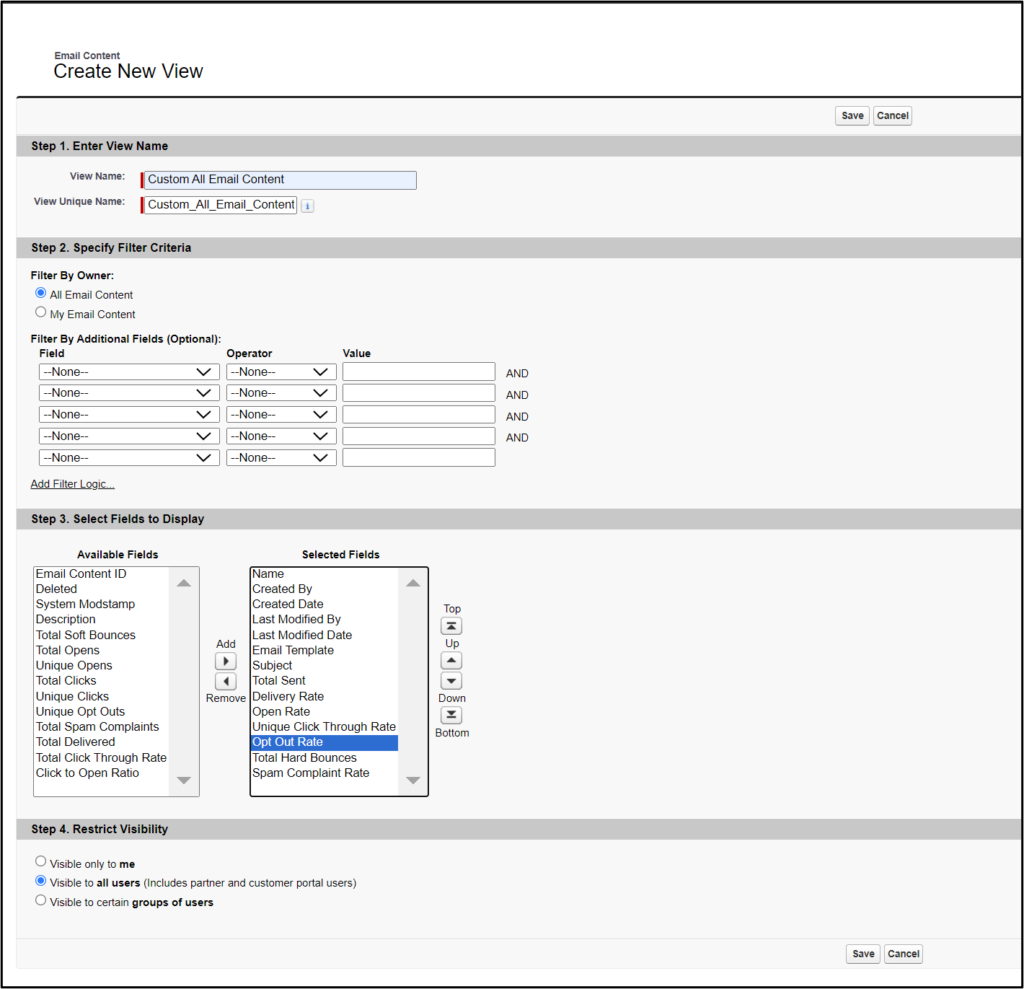Open second filter Field dropdown
The image size is (1024, 989).
(x=129, y=393)
